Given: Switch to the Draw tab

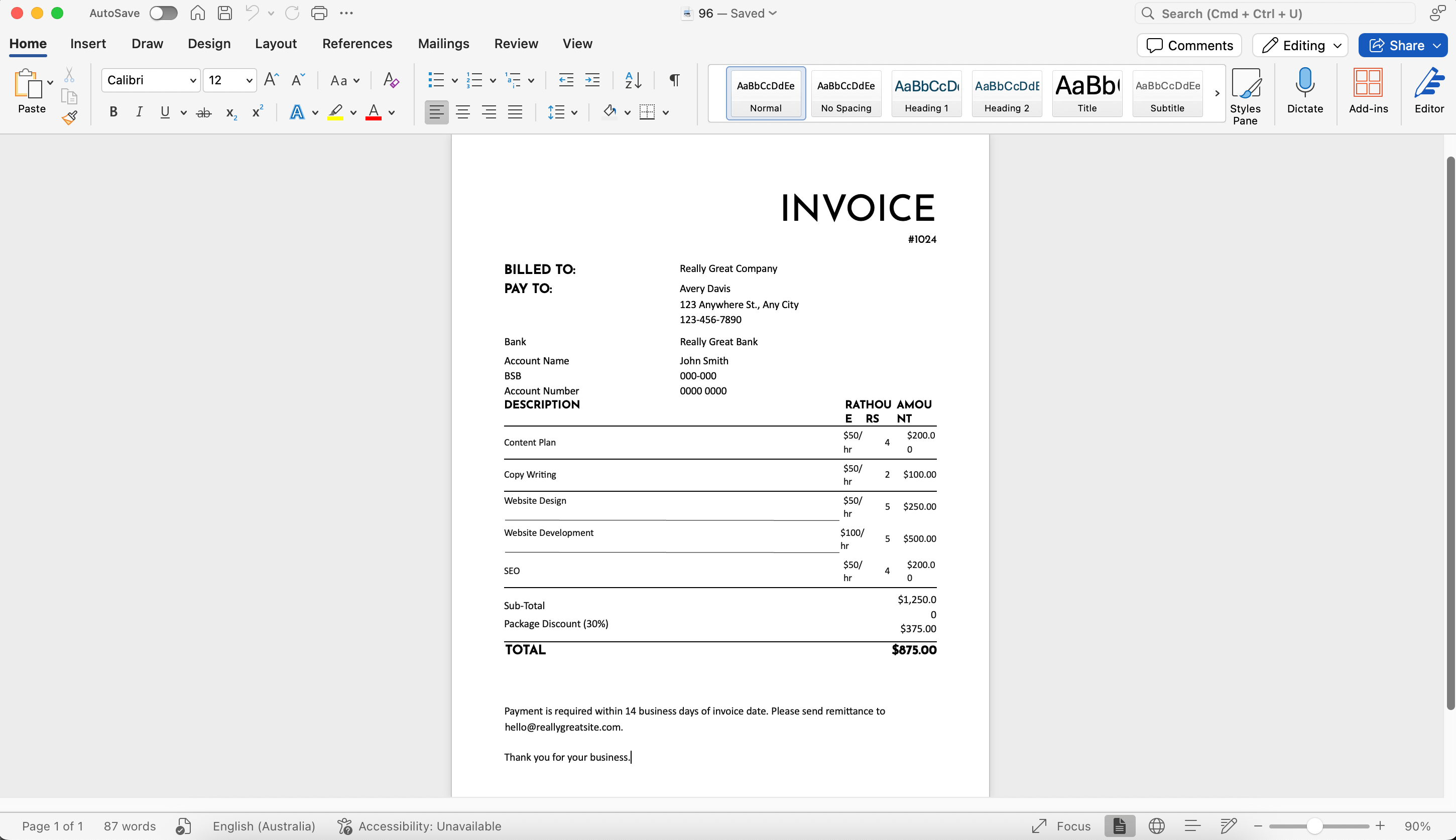Looking at the screenshot, I should pyautogui.click(x=147, y=43).
